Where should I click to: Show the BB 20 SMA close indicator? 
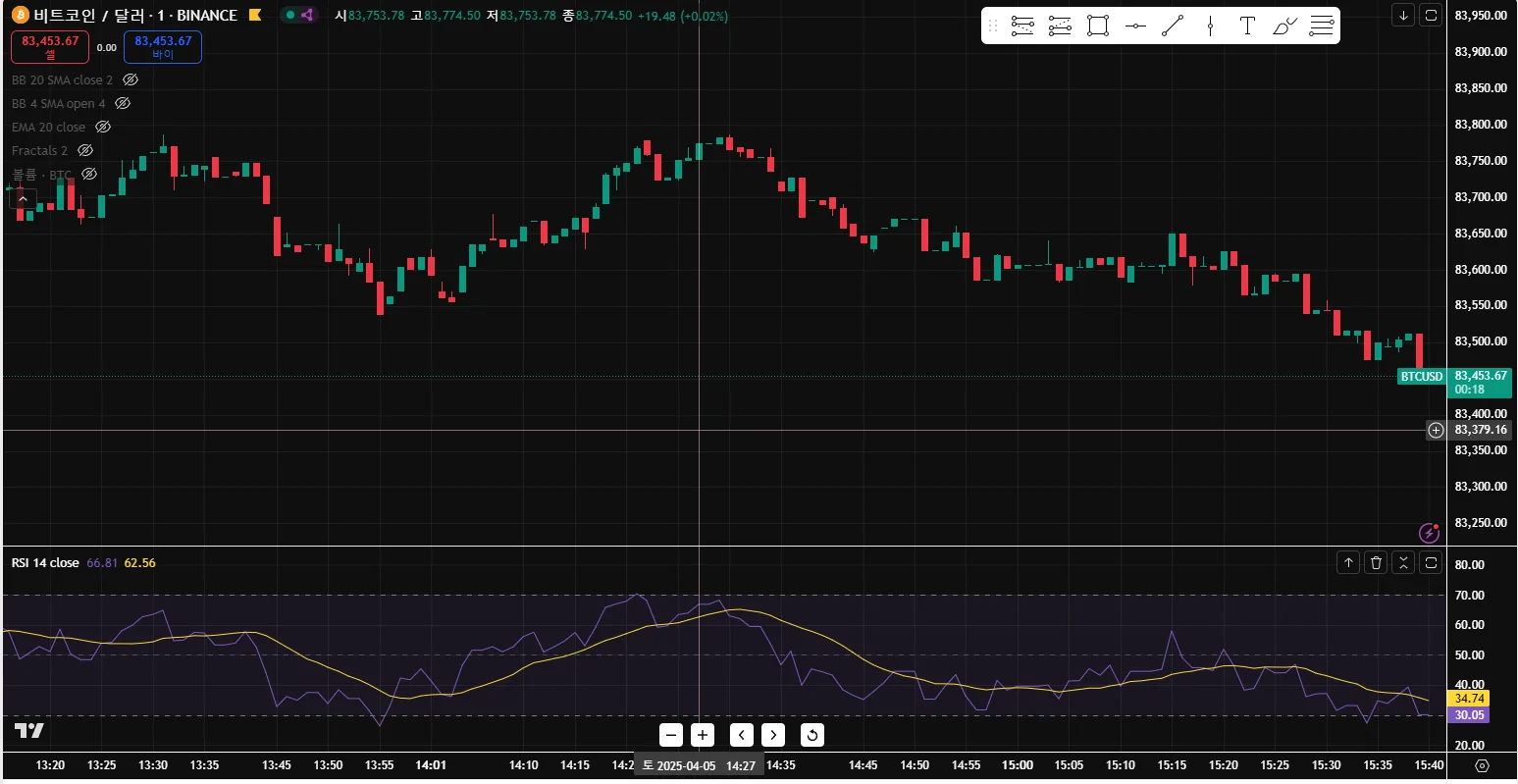click(x=131, y=79)
